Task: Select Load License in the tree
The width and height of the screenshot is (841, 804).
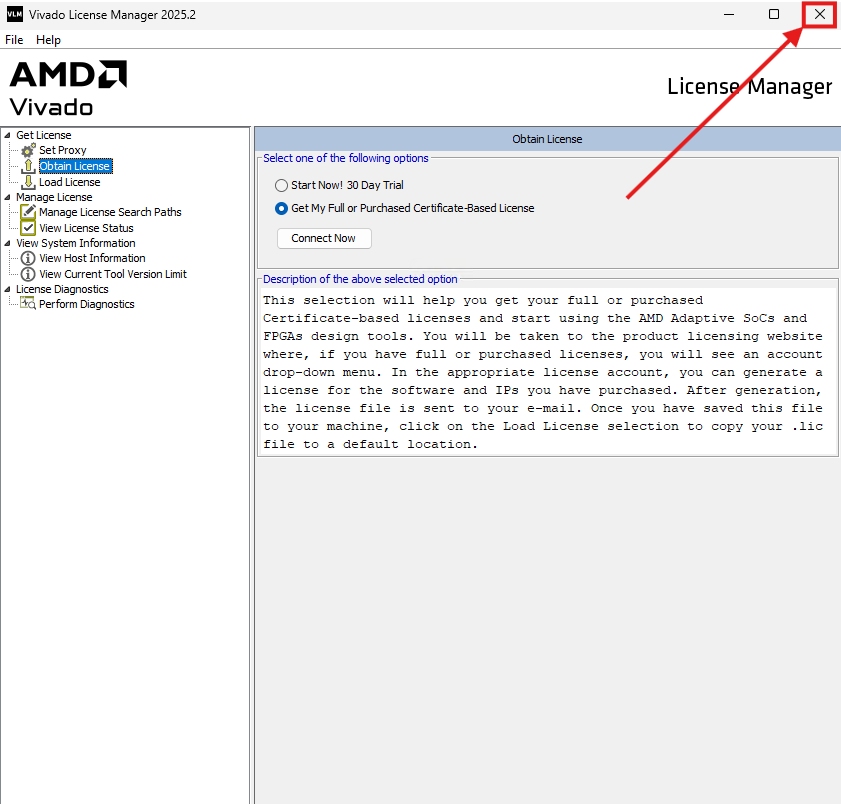Action: tap(70, 182)
